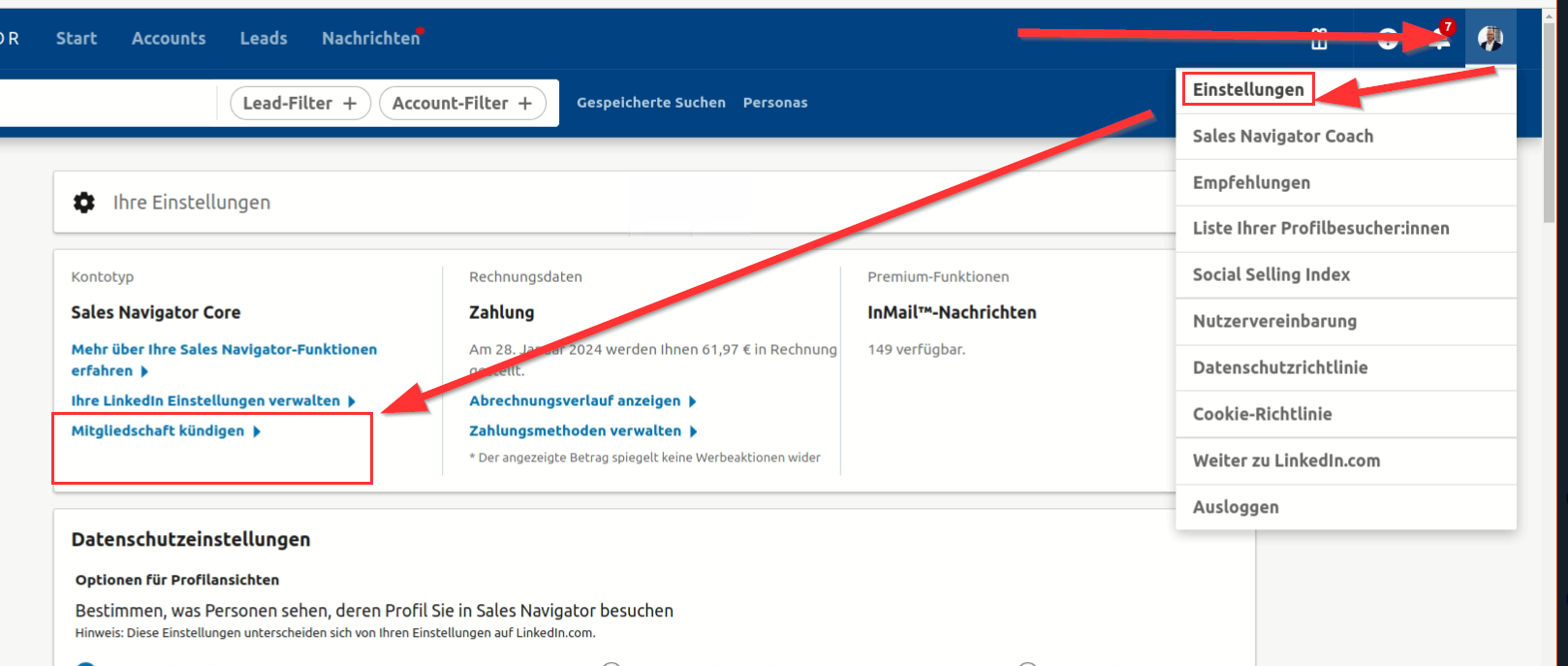The width and height of the screenshot is (1568, 666).
Task: Click arrow icon after Mitgliedschaft kündigen
Action: coord(257,431)
